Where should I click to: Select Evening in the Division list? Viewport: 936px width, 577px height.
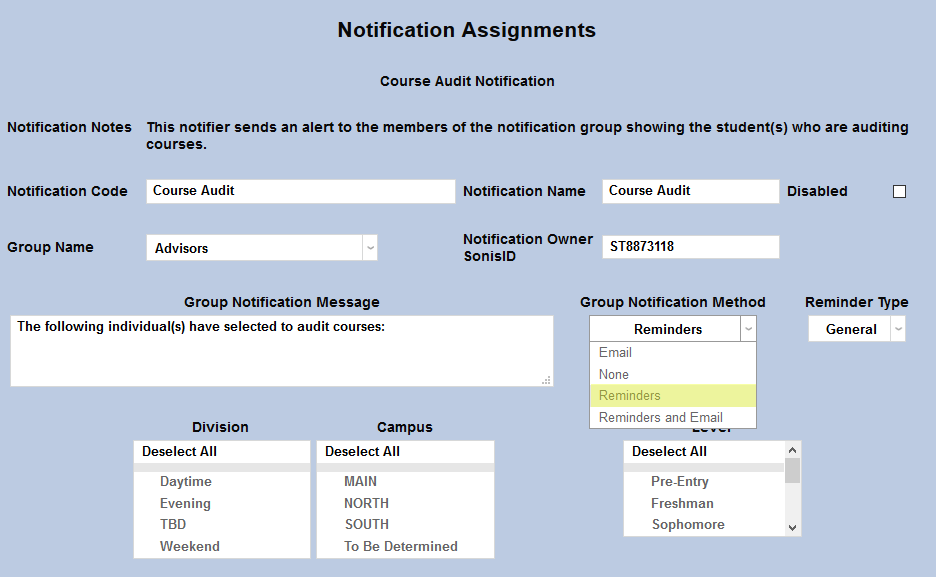[185, 503]
